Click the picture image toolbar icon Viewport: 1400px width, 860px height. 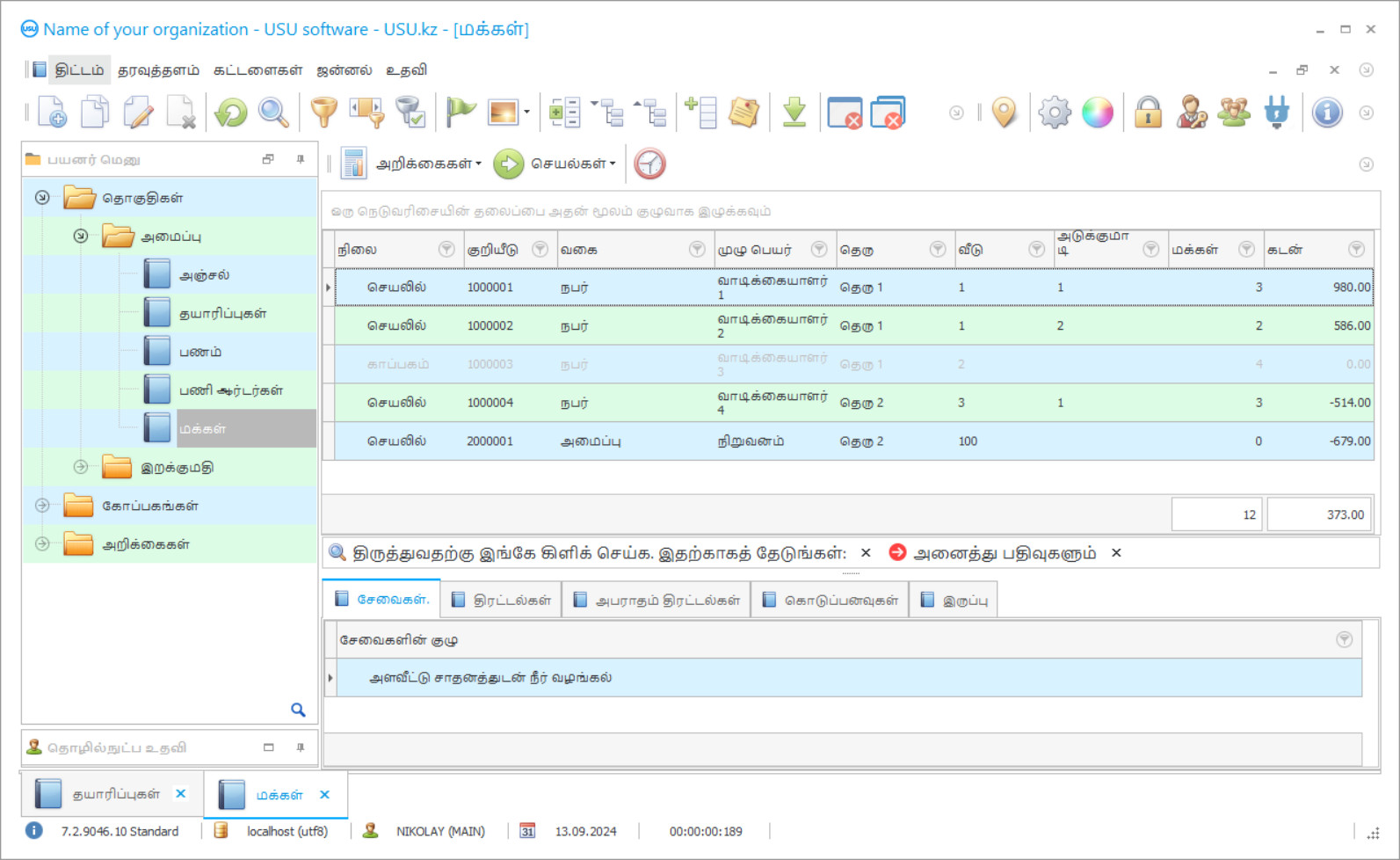503,113
